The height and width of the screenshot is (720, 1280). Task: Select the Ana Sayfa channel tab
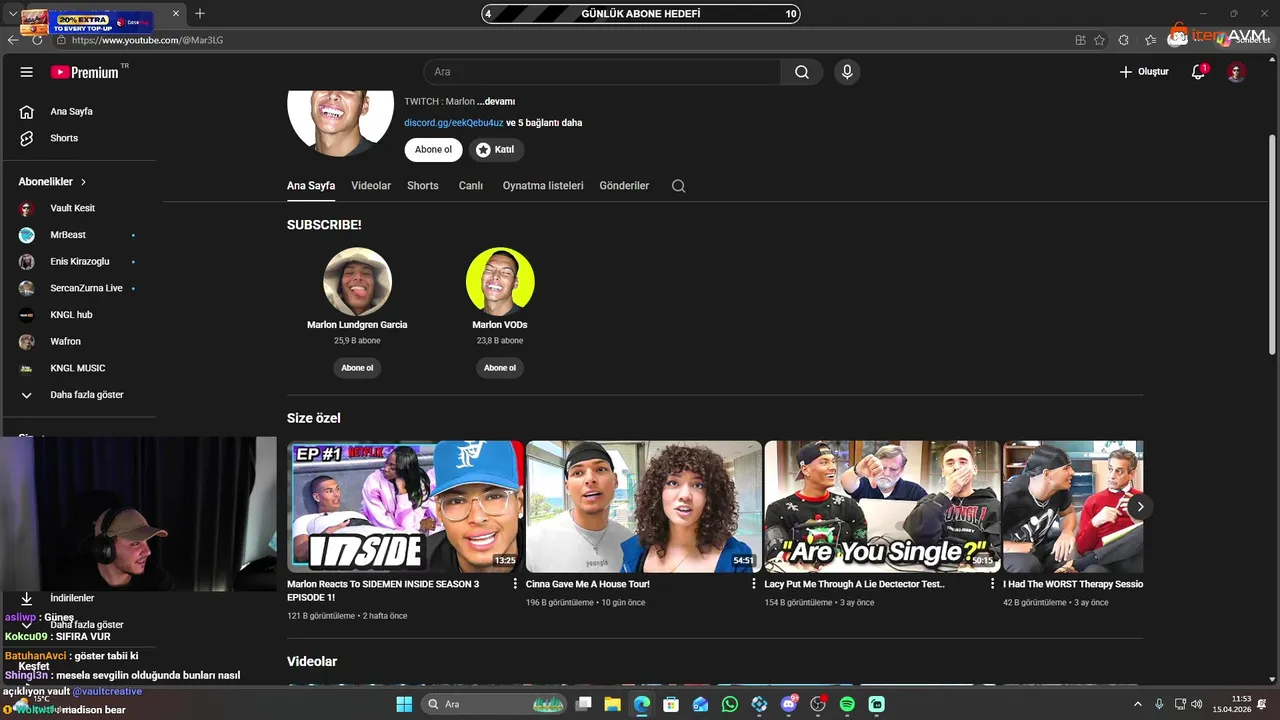coord(311,186)
